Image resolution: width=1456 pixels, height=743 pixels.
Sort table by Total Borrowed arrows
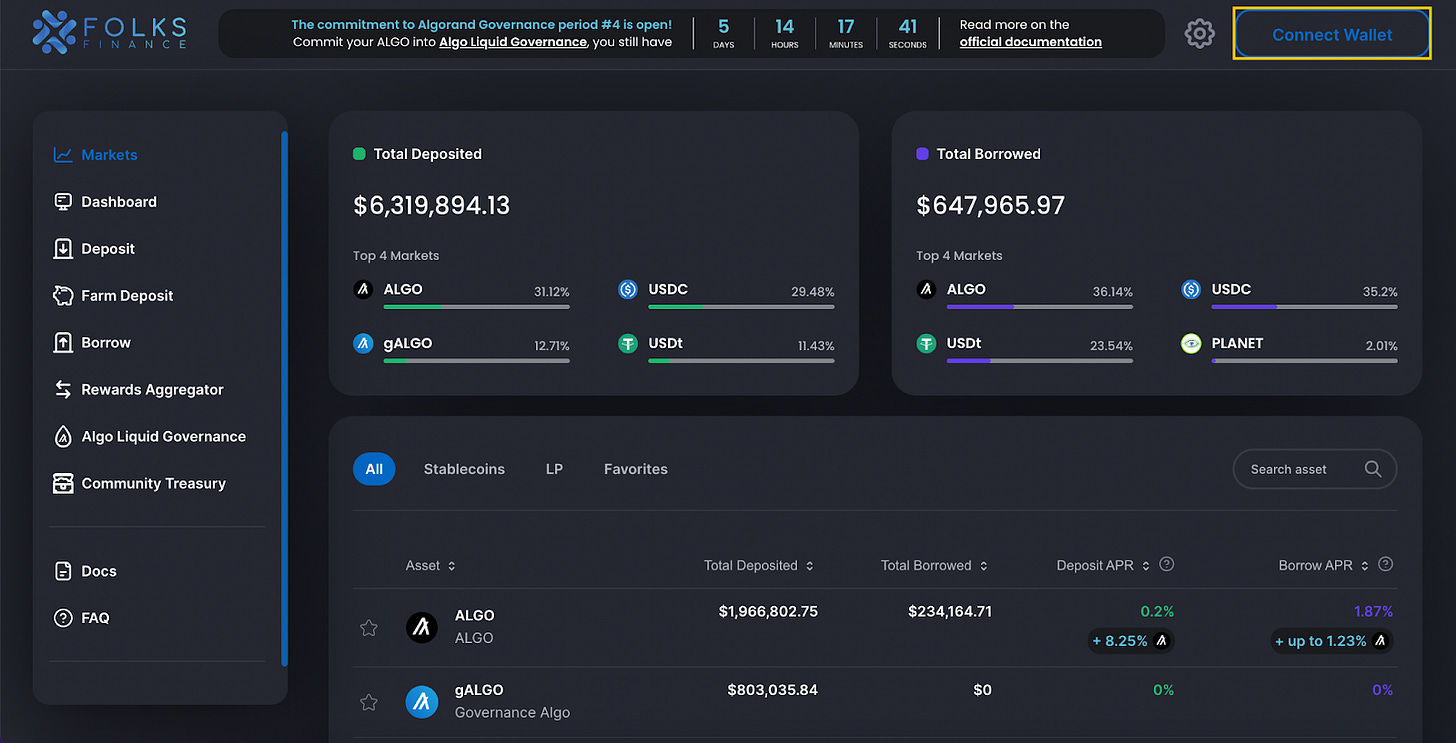point(984,566)
